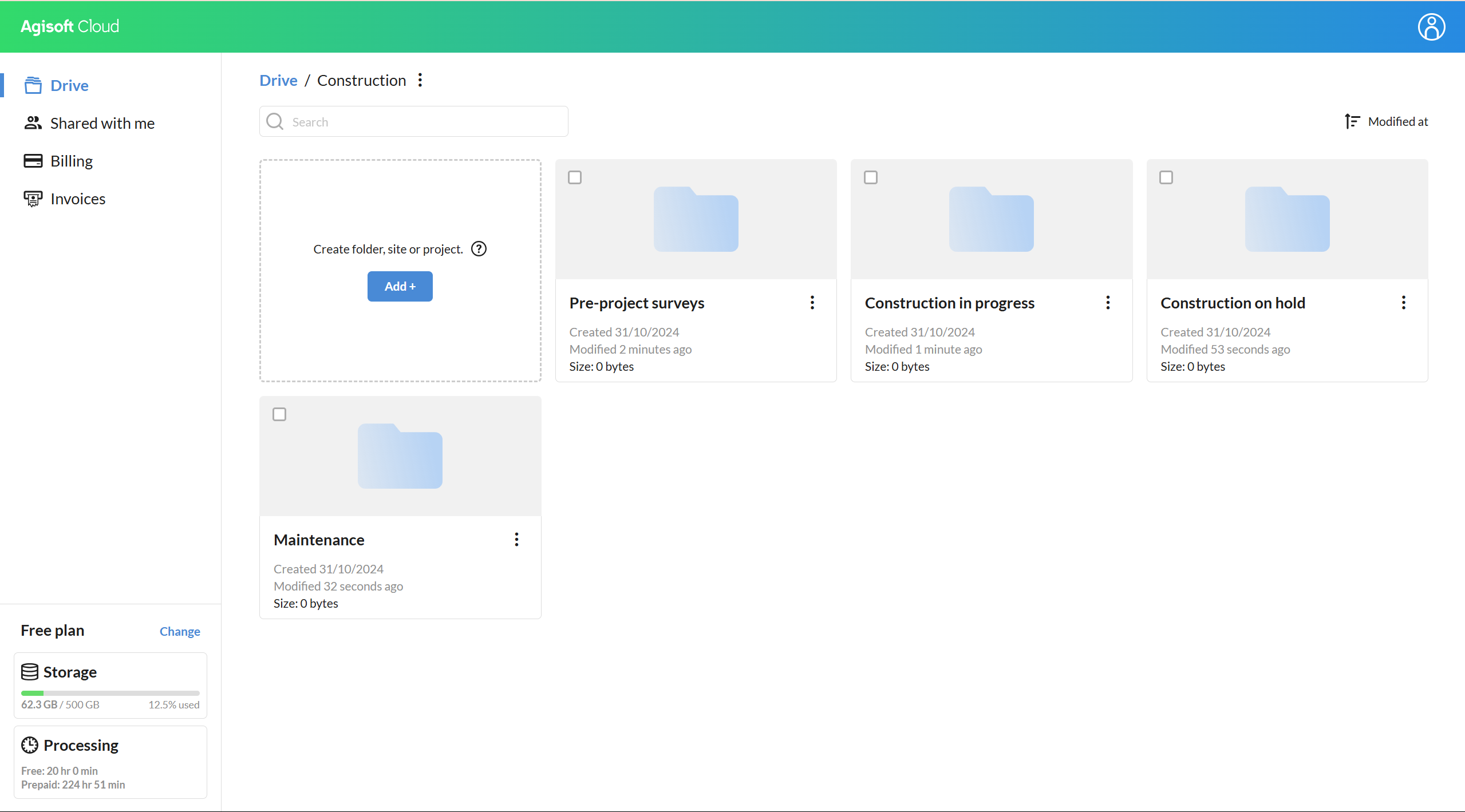
Task: Select Drive in the sidebar
Action: 69,85
